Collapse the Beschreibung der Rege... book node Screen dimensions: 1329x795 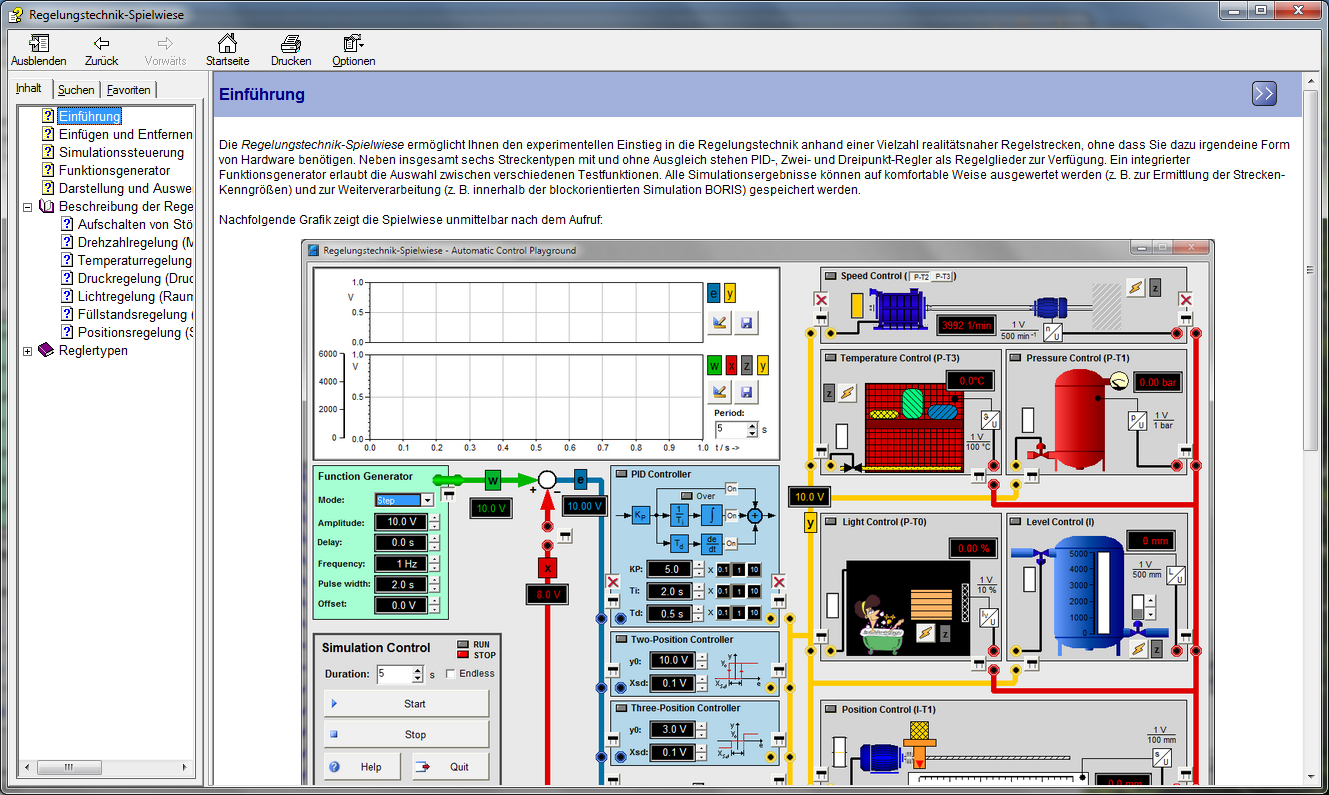[27, 207]
